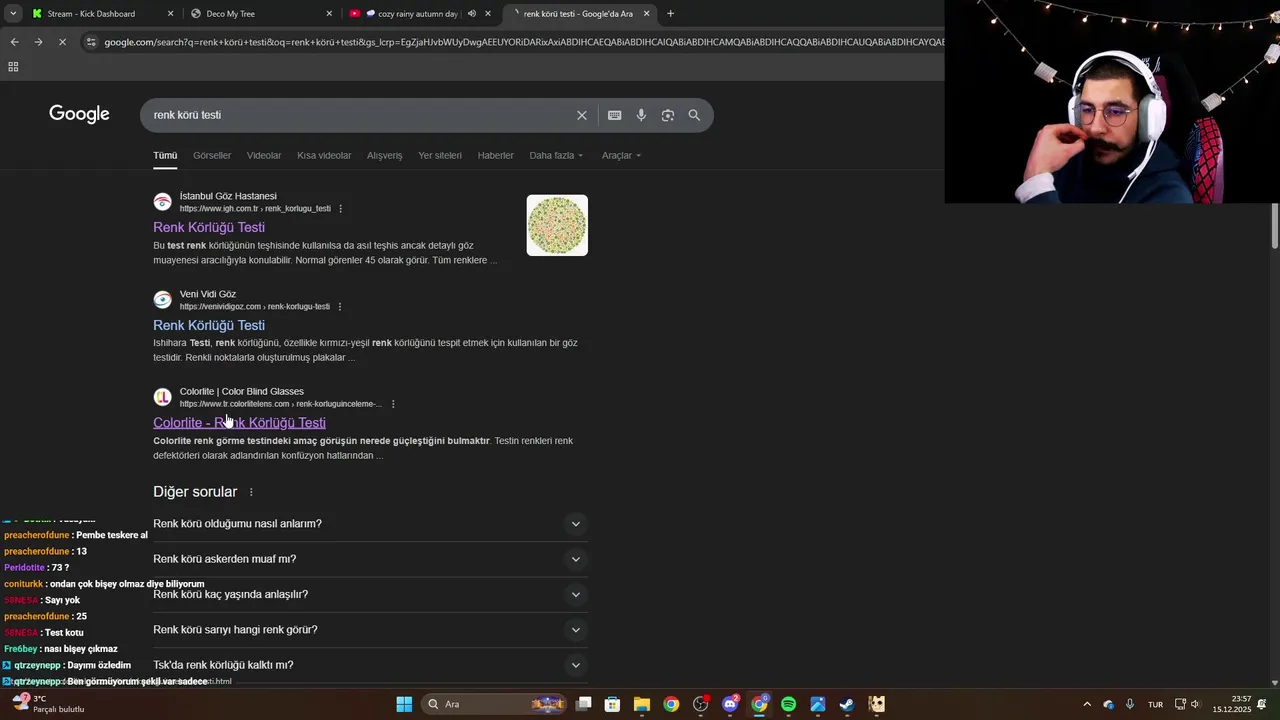Switch to Yer siteleri tab
The width and height of the screenshot is (1280, 720).
click(440, 155)
